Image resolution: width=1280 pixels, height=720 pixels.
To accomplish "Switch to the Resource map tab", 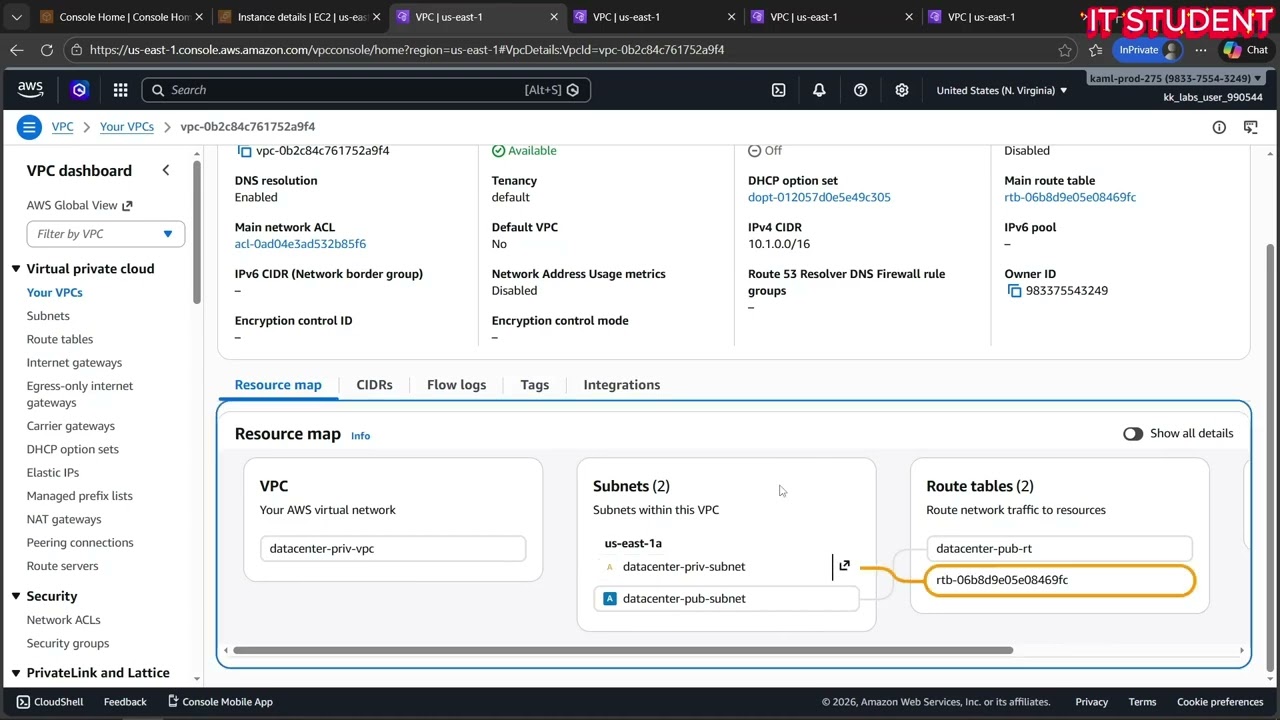I will coord(278,385).
